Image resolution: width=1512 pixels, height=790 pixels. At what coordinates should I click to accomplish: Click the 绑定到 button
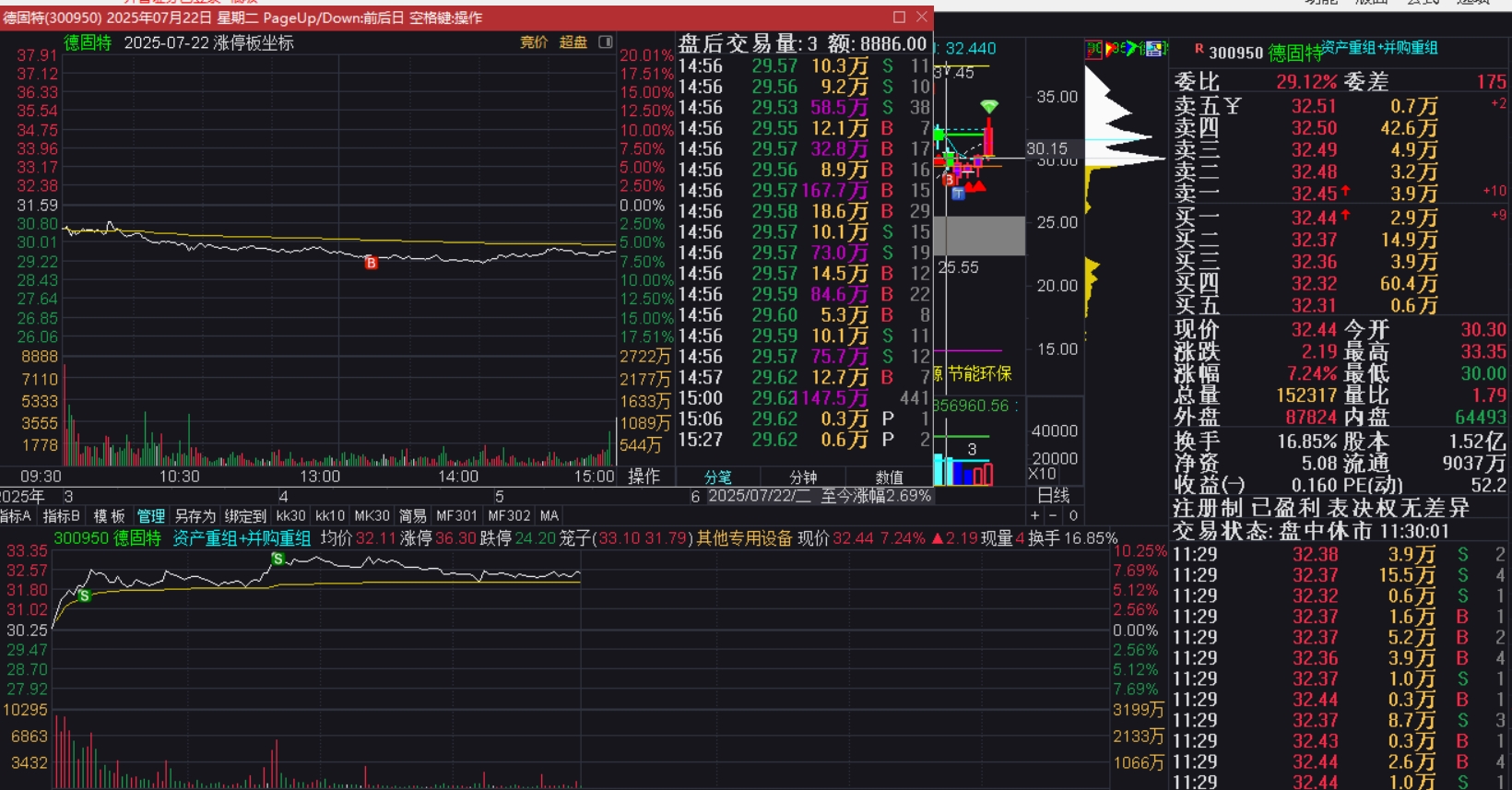tap(245, 516)
